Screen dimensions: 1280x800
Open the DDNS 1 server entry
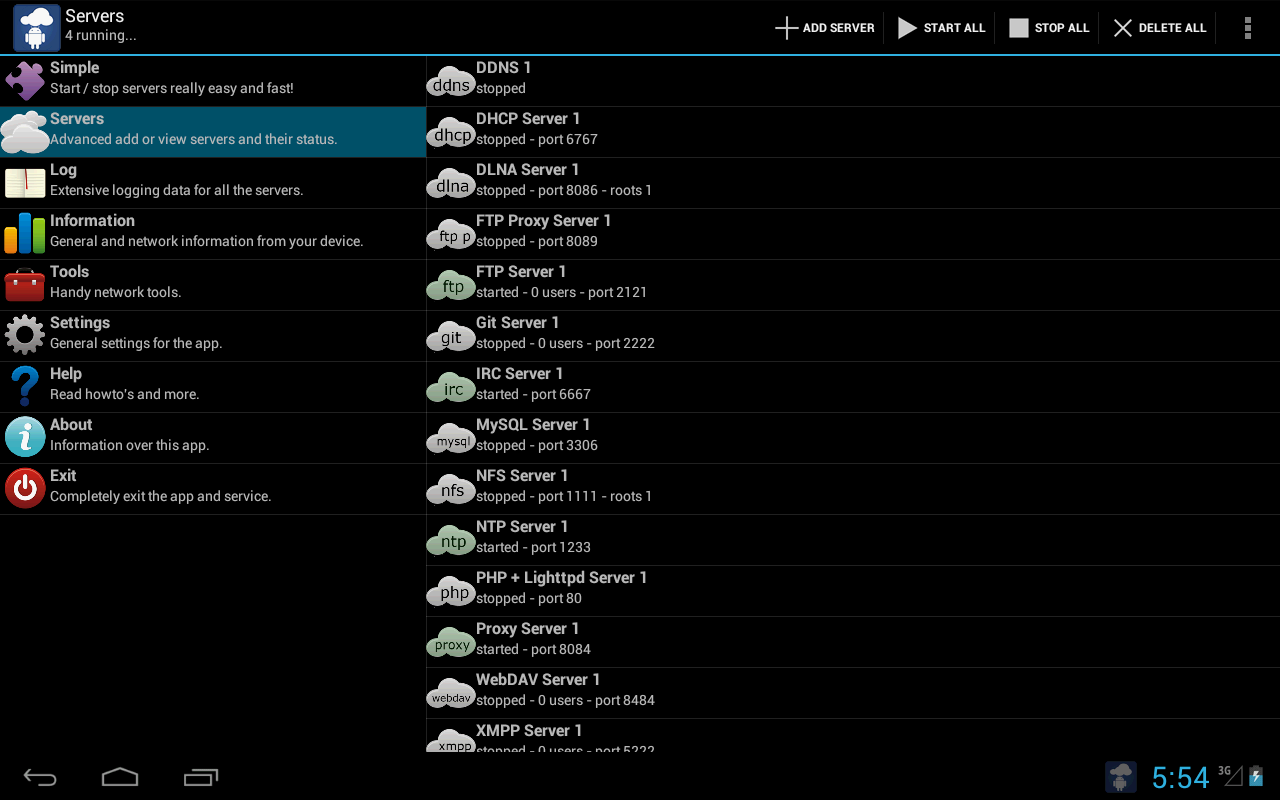pos(853,80)
